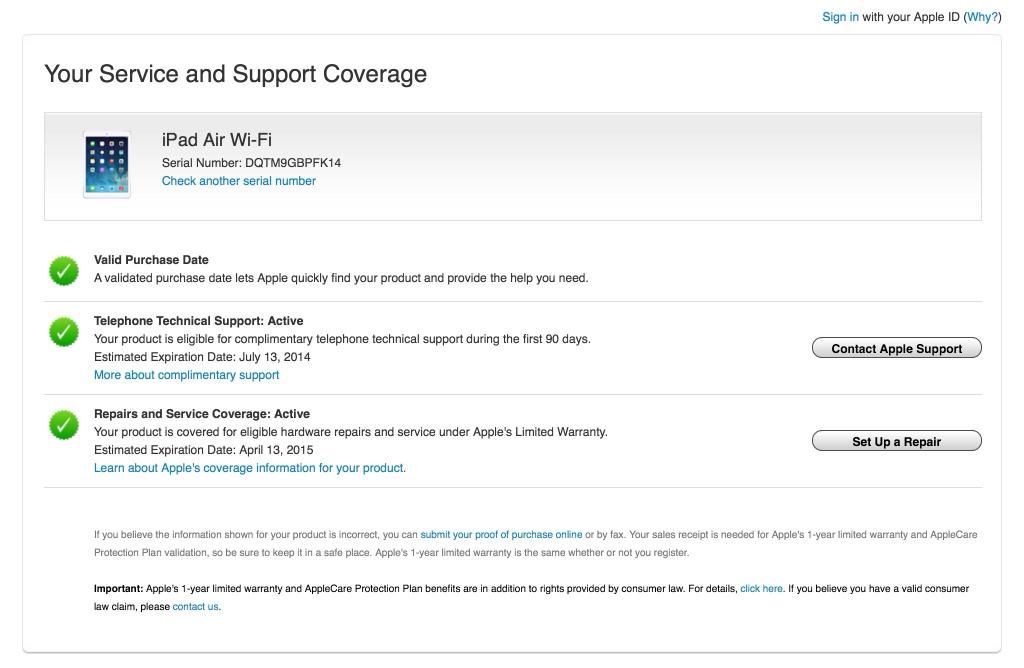Click the Your Service and Support Coverage heading

[x=235, y=74]
